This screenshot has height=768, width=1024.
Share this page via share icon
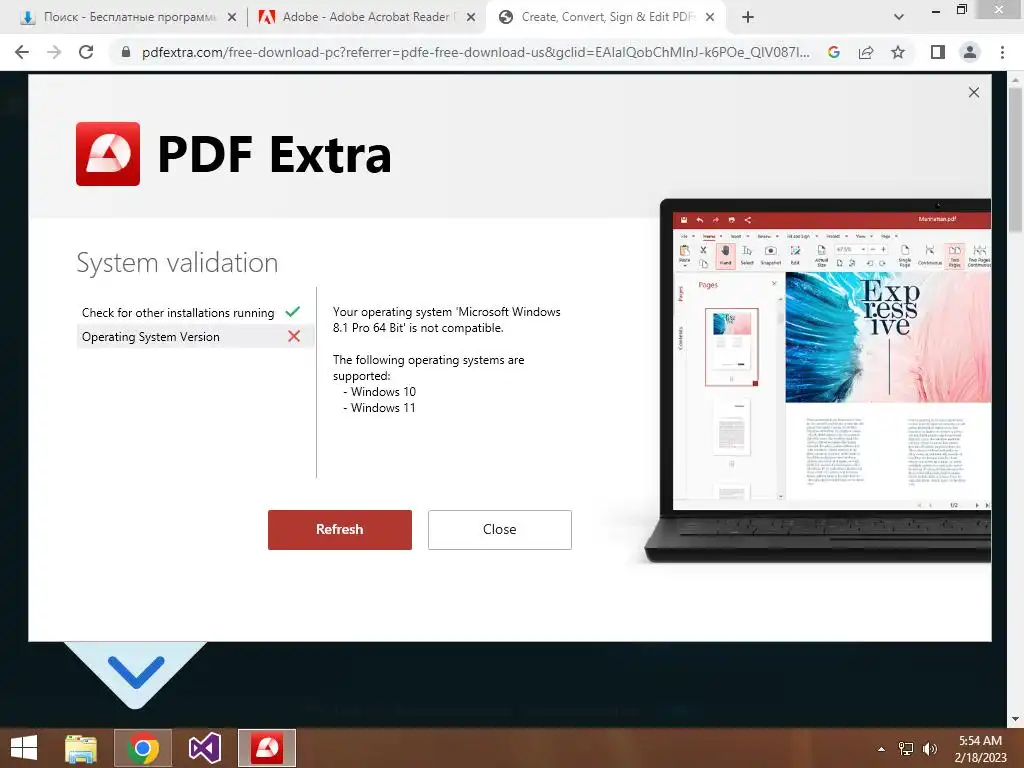tap(866, 52)
